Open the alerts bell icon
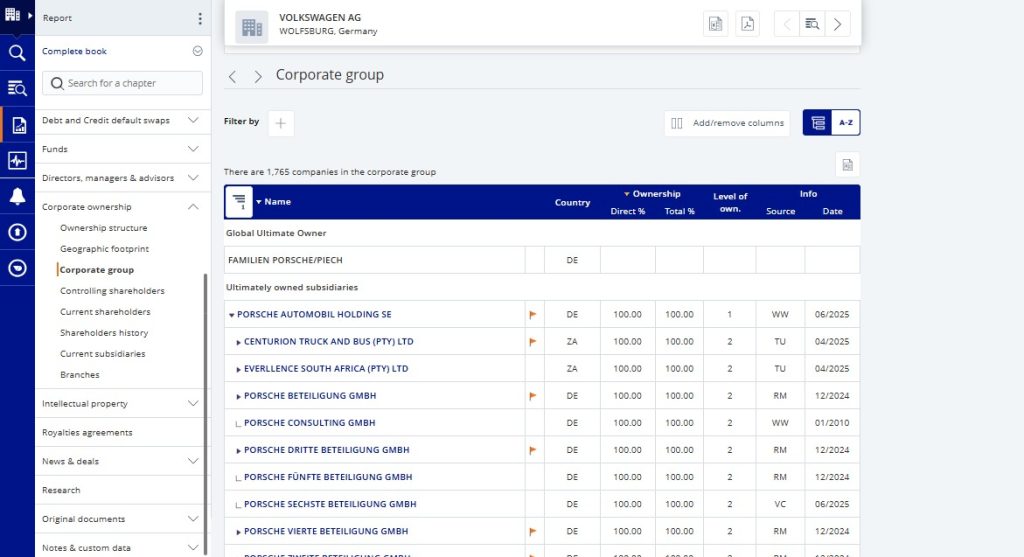 tap(17, 196)
